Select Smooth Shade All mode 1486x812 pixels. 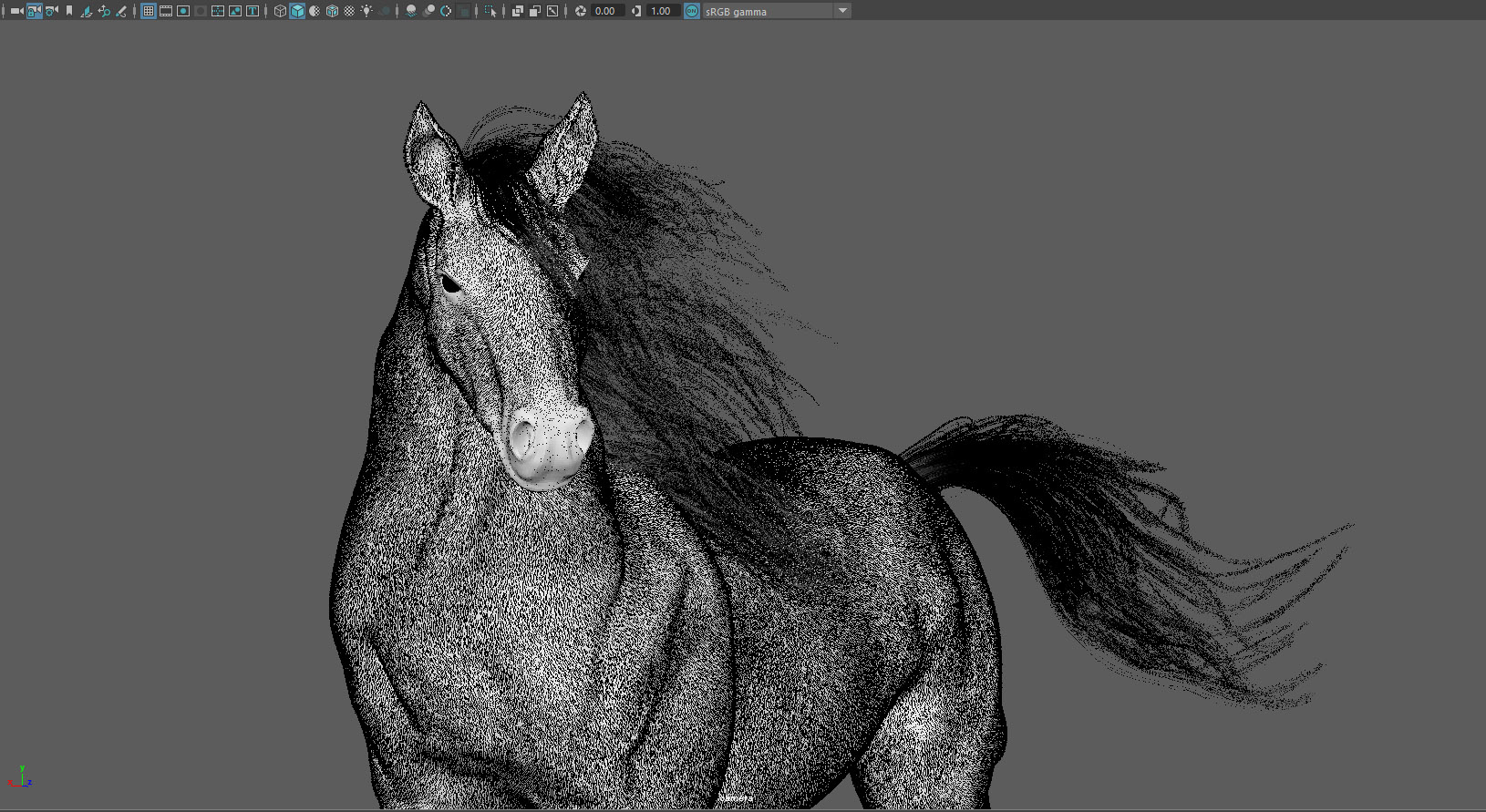[x=297, y=11]
